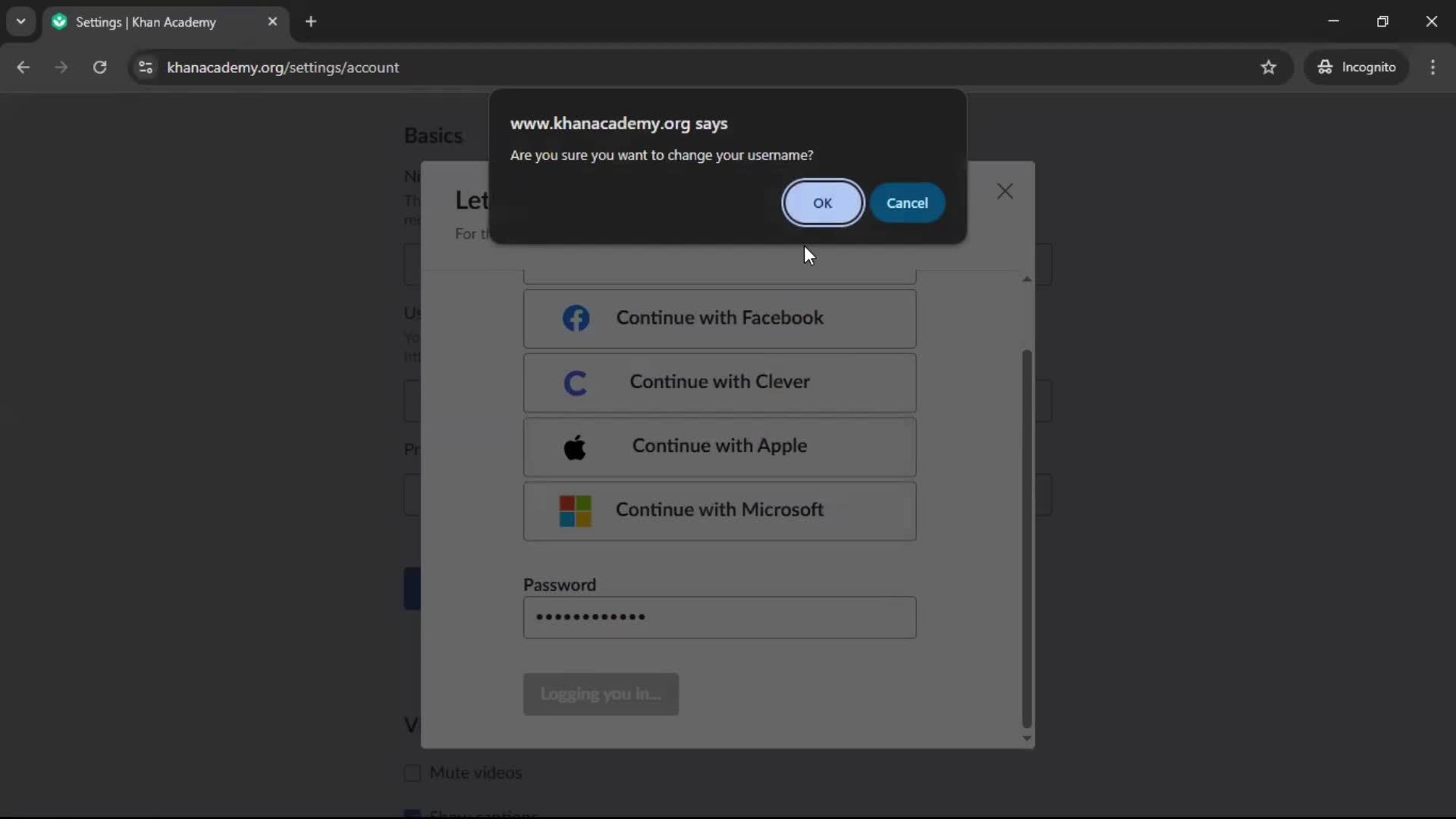Cancel the username change dialog
The height and width of the screenshot is (819, 1456).
click(x=907, y=203)
